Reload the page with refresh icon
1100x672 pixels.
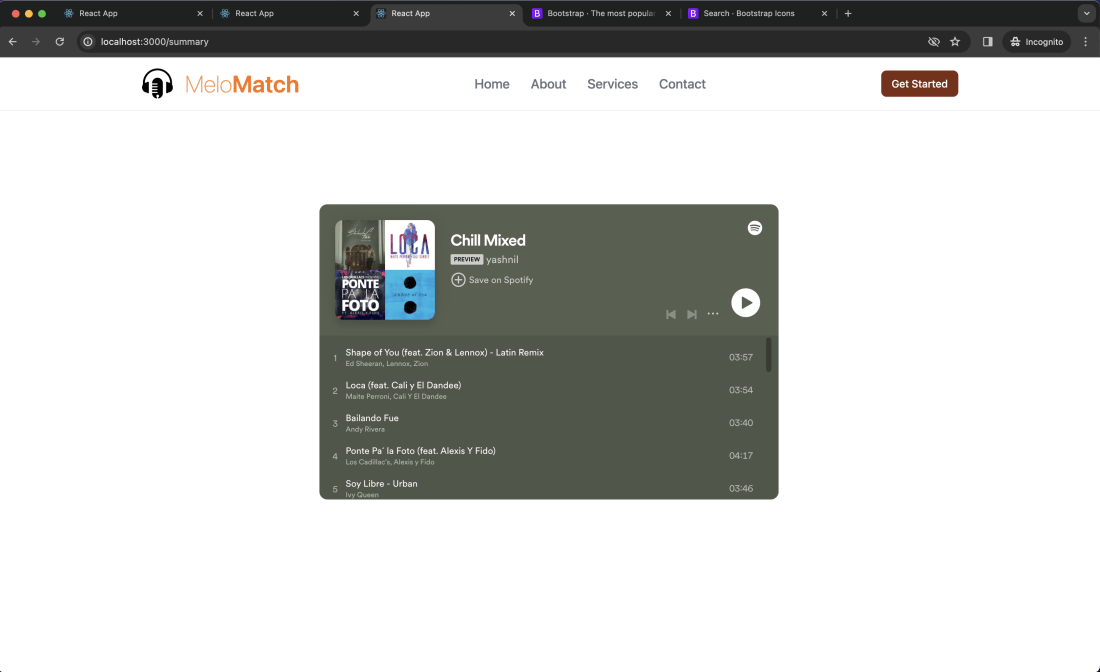(x=60, y=41)
